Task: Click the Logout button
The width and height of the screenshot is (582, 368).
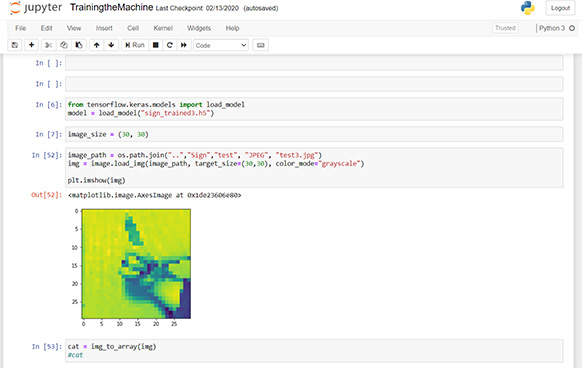Action: pyautogui.click(x=560, y=8)
